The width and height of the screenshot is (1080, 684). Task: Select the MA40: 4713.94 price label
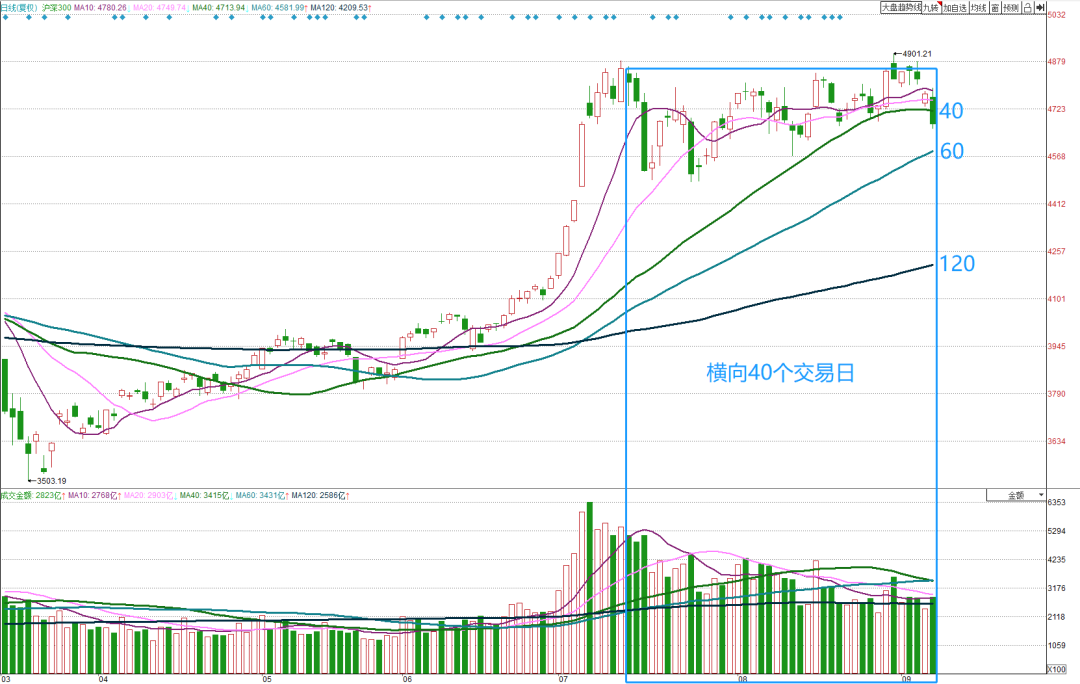click(218, 8)
